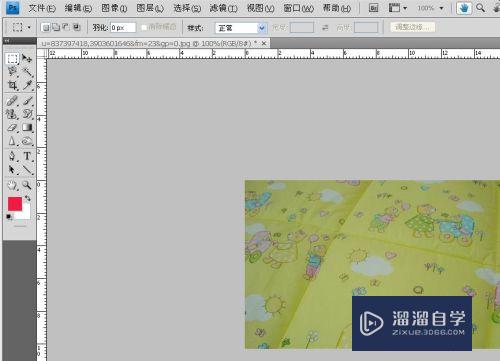The image size is (500, 361).
Task: Click the Hand tool in application bar
Action: click(464, 8)
